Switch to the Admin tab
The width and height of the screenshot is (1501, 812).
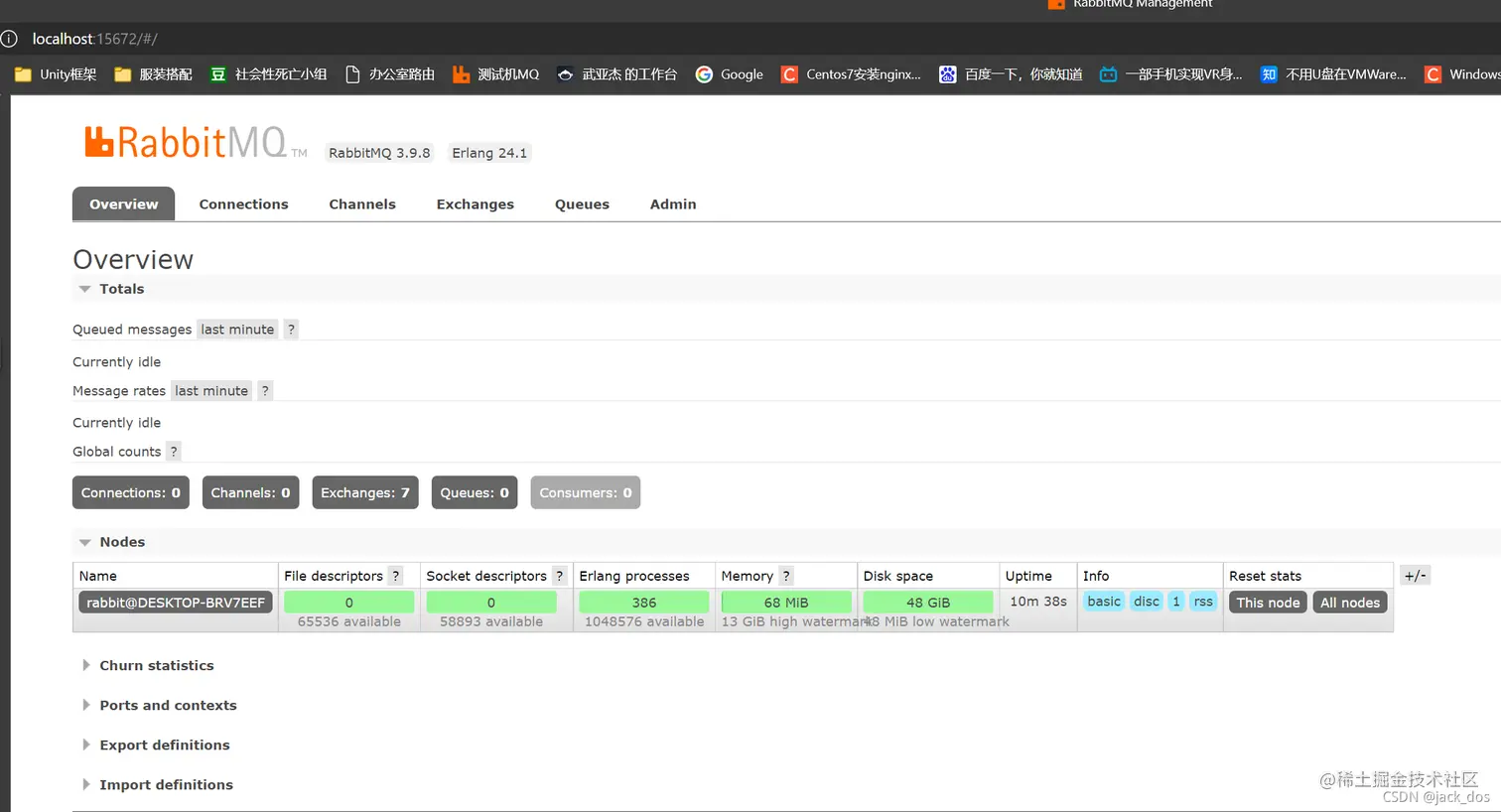coord(673,203)
